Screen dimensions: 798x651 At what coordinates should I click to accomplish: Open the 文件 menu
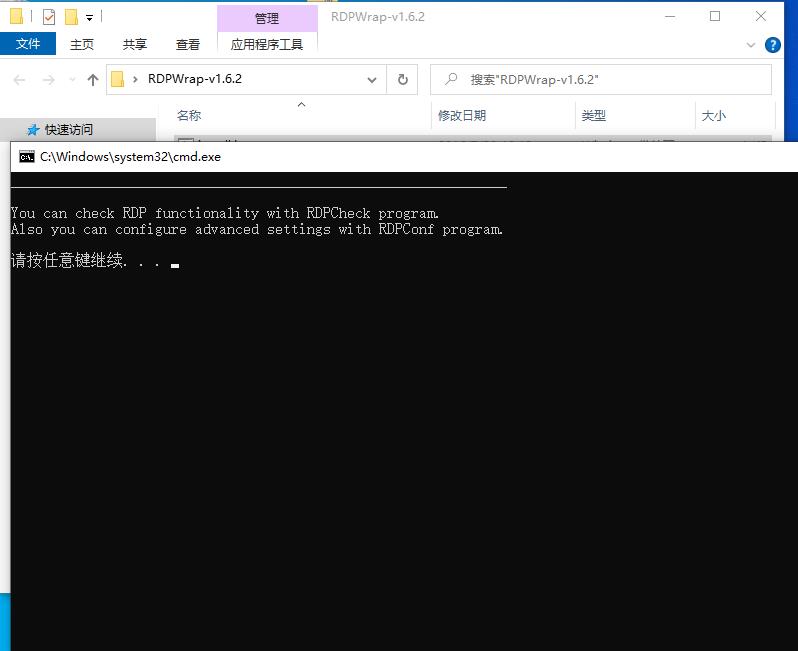(x=28, y=44)
